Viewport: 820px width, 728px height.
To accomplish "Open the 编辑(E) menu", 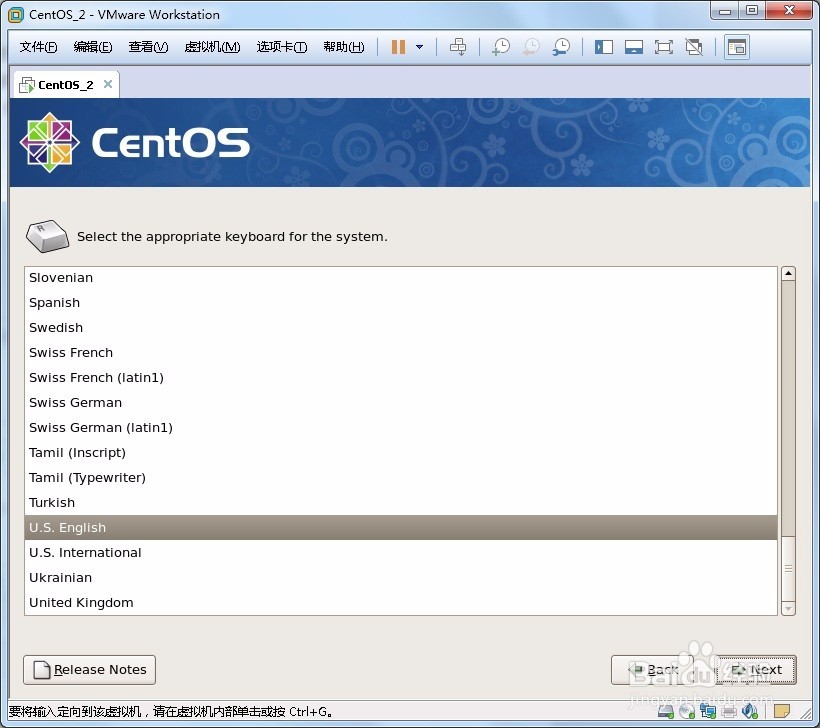I will [x=93, y=47].
